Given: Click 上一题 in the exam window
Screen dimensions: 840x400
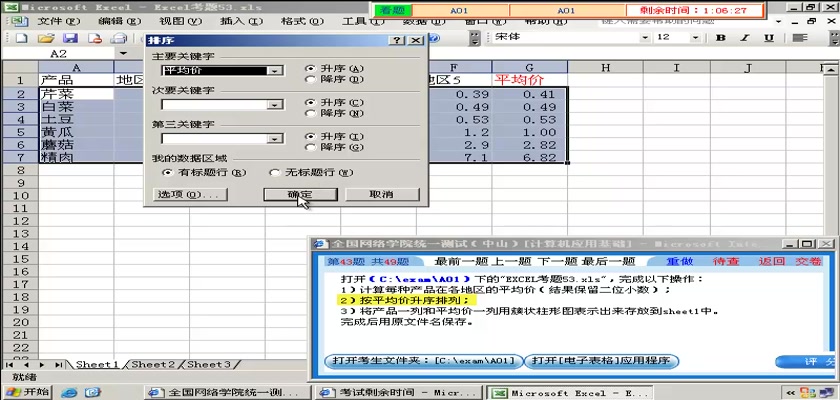Looking at the screenshot, I should (x=513, y=261).
